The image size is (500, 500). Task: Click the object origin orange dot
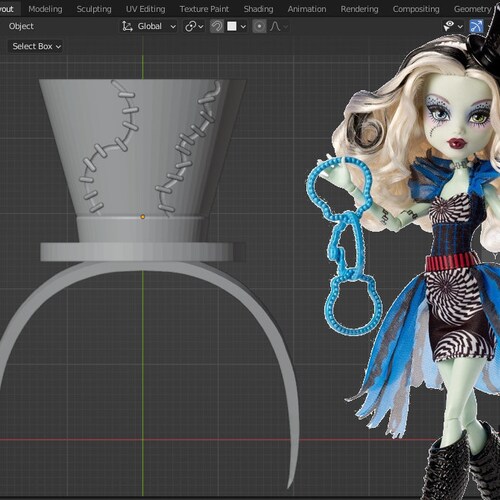[143, 217]
